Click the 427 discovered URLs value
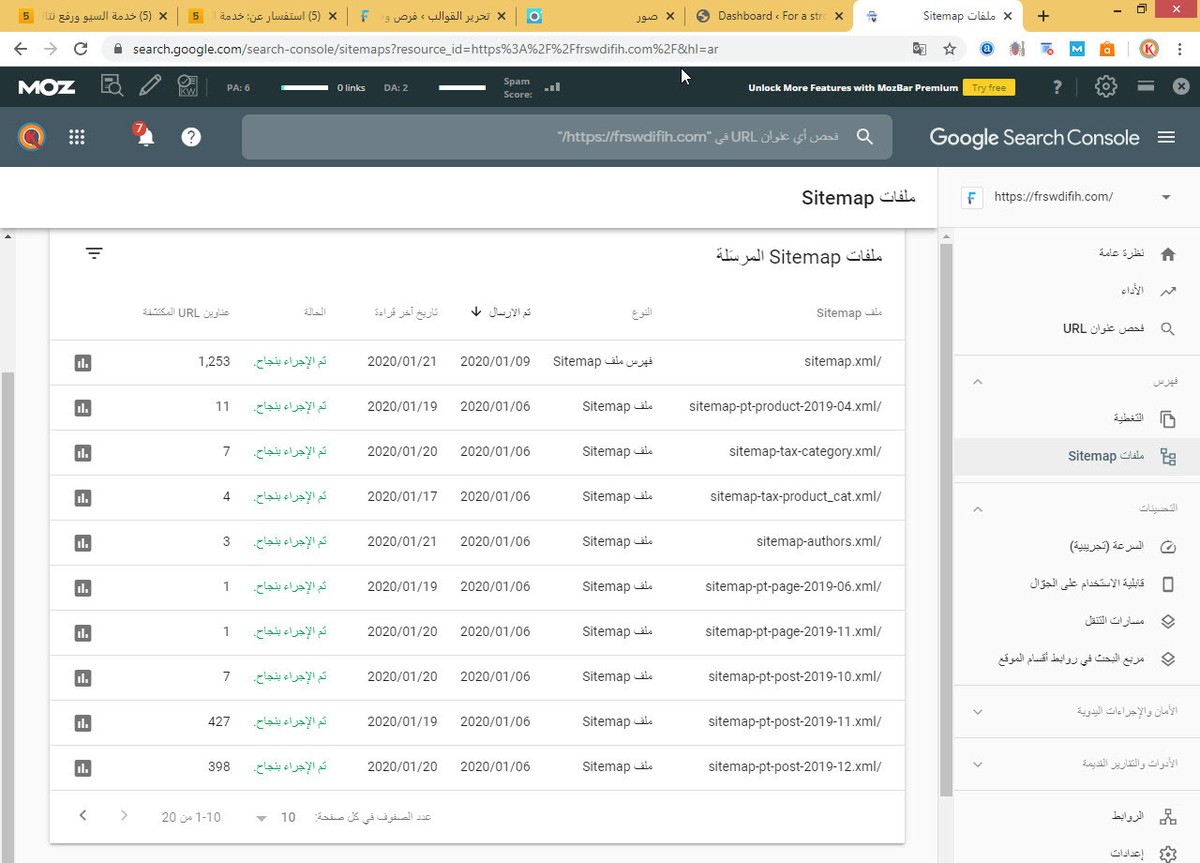Viewport: 1200px width, 863px height. coord(219,722)
